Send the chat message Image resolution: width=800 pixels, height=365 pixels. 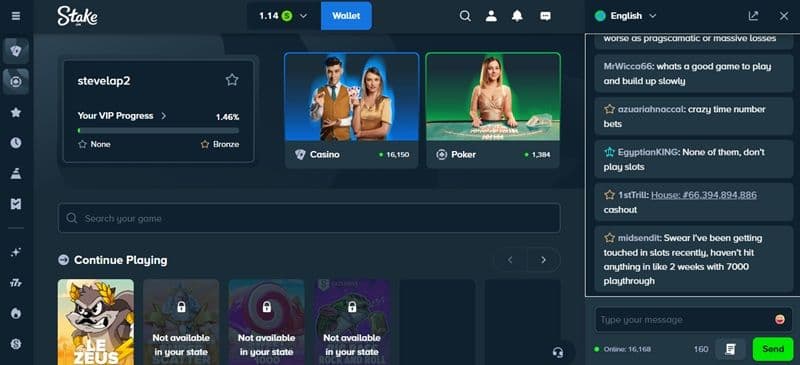pyautogui.click(x=773, y=349)
